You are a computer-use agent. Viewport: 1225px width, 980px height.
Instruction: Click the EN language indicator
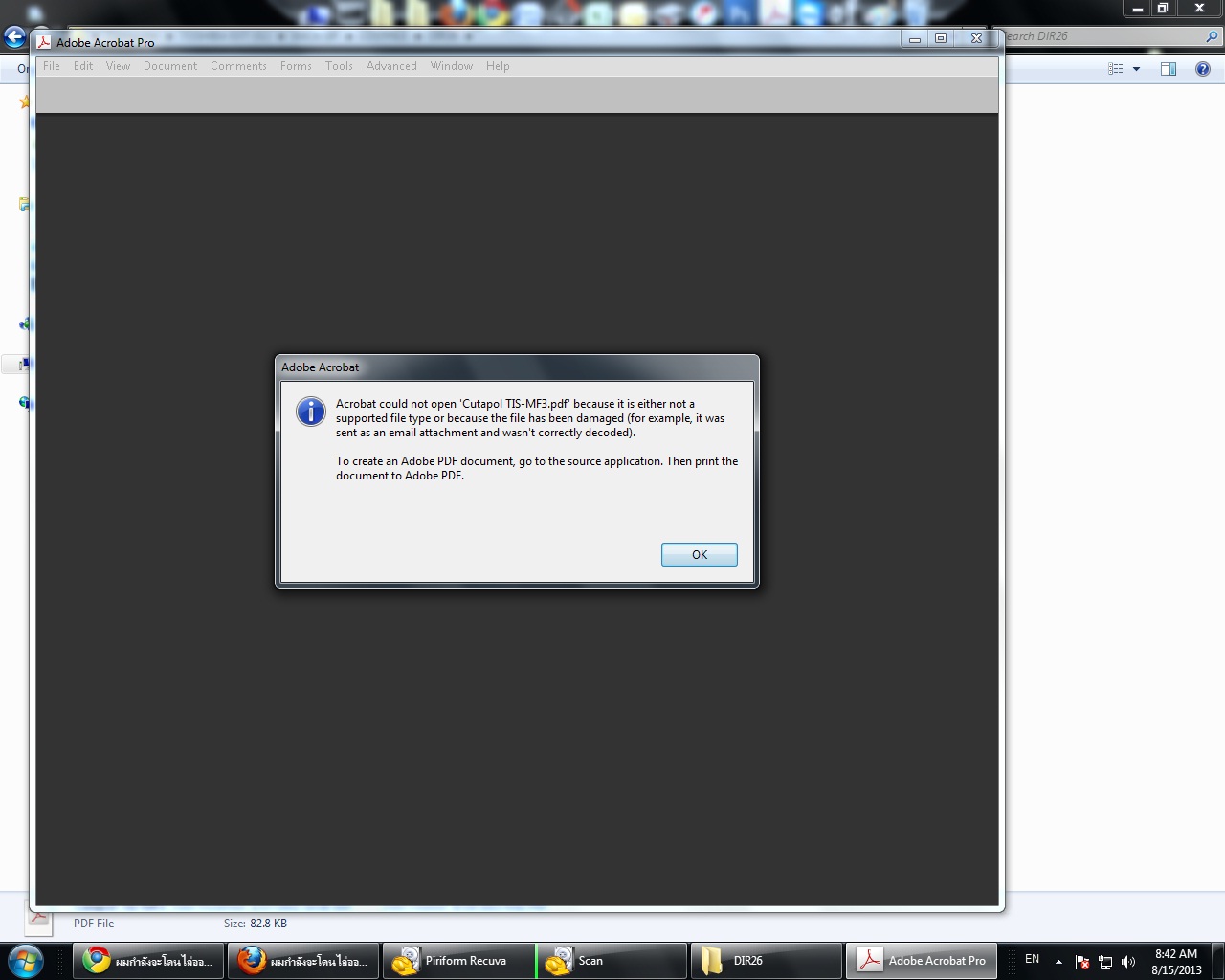[x=1032, y=959]
